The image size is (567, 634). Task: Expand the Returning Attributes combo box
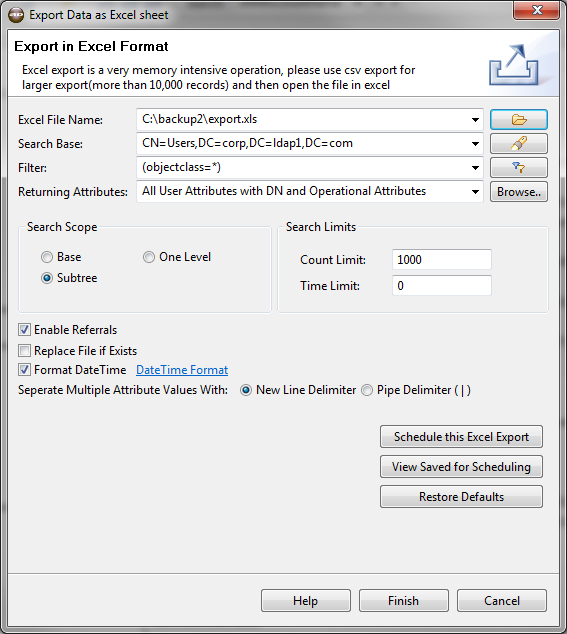tap(475, 192)
